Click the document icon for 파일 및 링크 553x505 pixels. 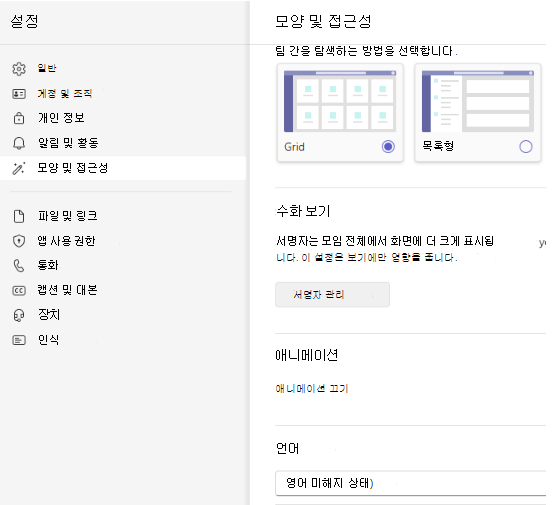click(x=19, y=216)
